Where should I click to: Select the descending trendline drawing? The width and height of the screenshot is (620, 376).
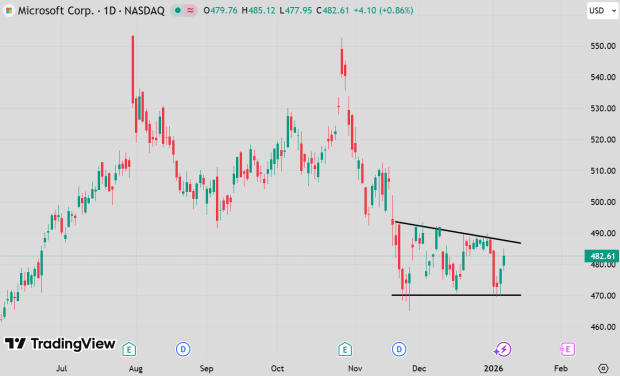458,232
